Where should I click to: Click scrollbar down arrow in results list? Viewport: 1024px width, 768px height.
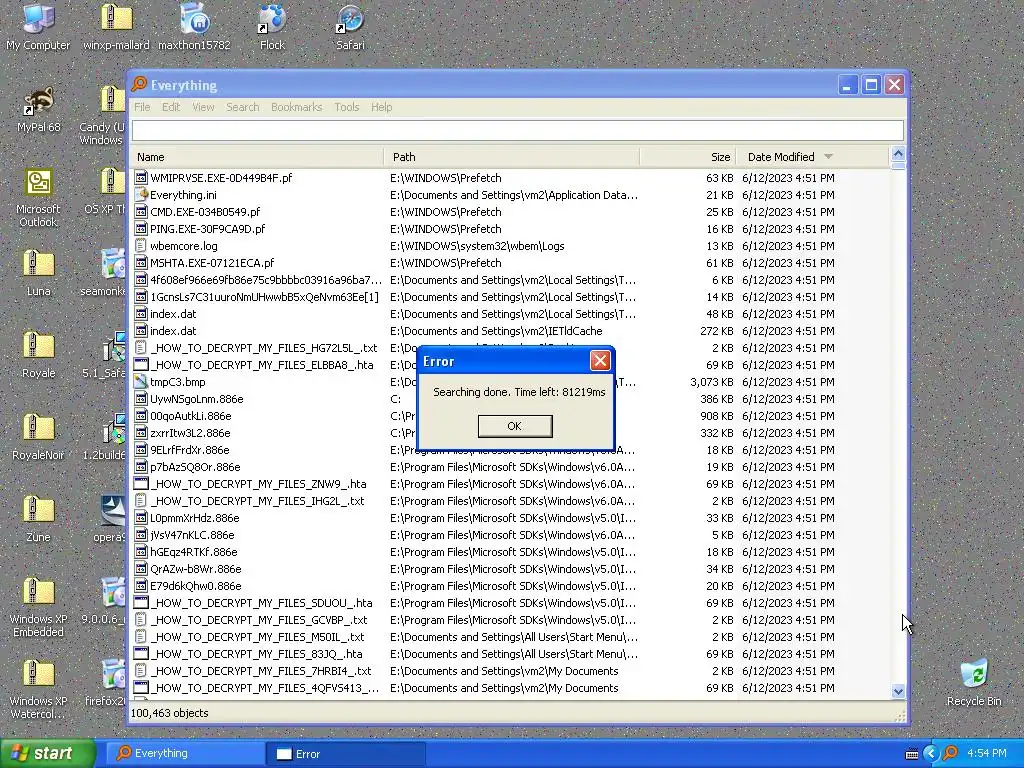pos(898,691)
